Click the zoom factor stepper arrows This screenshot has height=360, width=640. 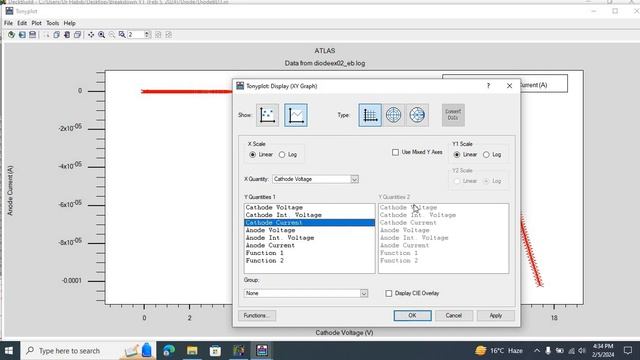[147, 35]
